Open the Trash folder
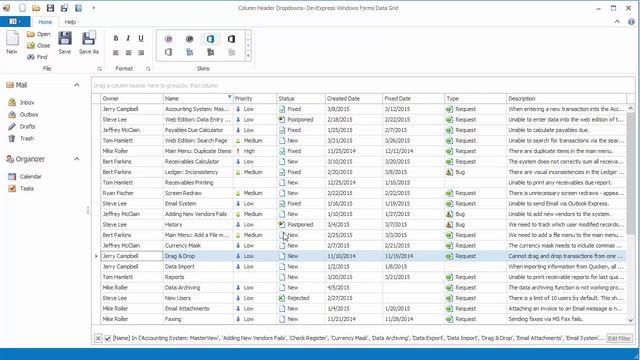 (21, 139)
